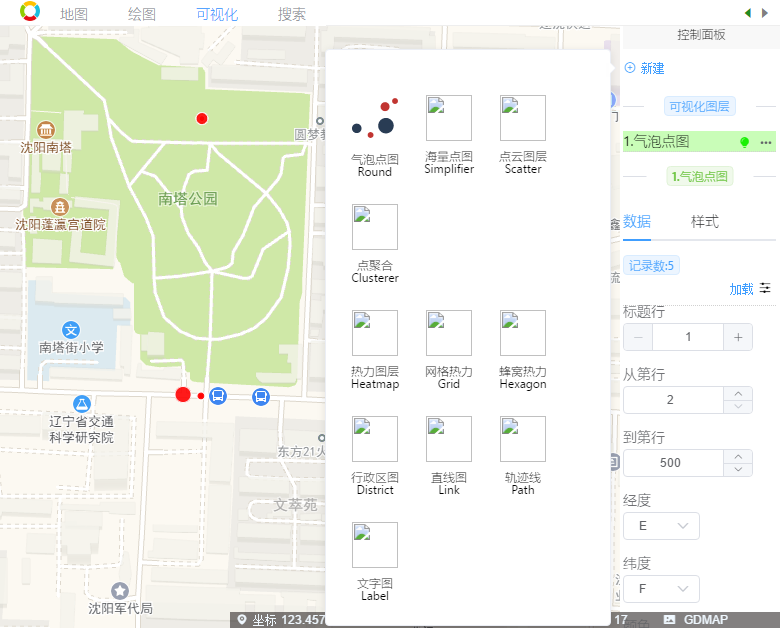
Task: Select the 热力图层 Heatmap layer type
Action: click(375, 350)
